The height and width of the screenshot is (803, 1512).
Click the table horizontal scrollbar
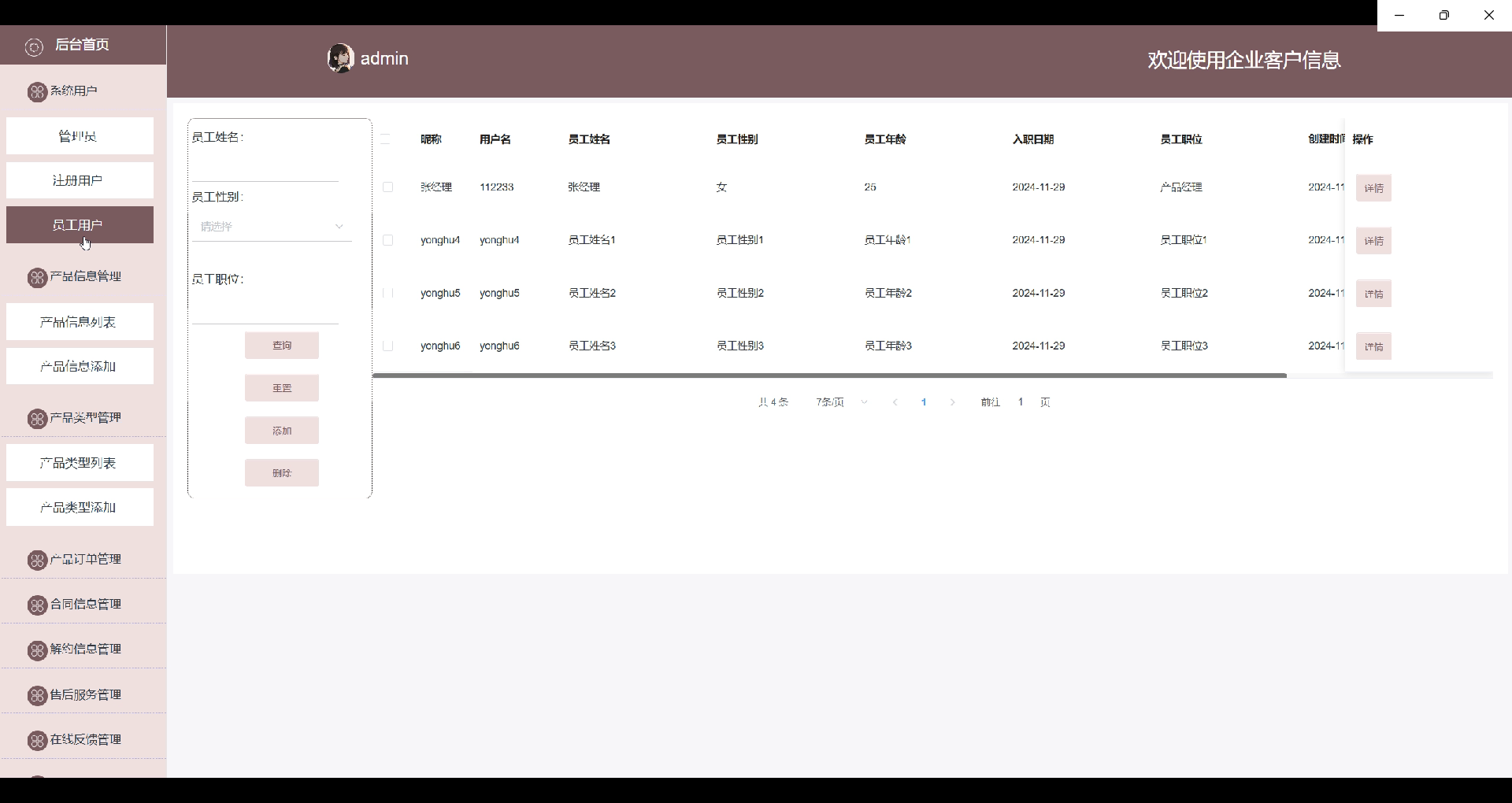point(829,376)
